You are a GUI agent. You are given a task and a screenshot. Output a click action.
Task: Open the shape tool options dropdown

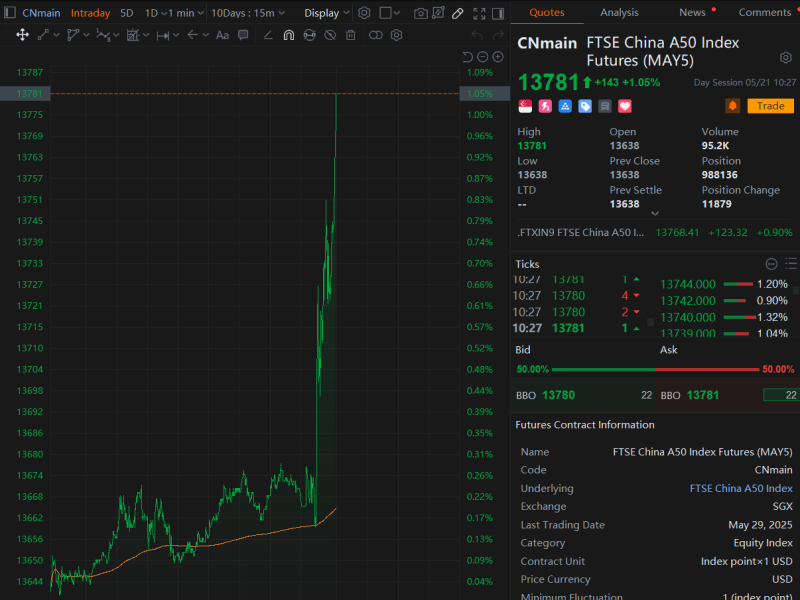click(86, 35)
